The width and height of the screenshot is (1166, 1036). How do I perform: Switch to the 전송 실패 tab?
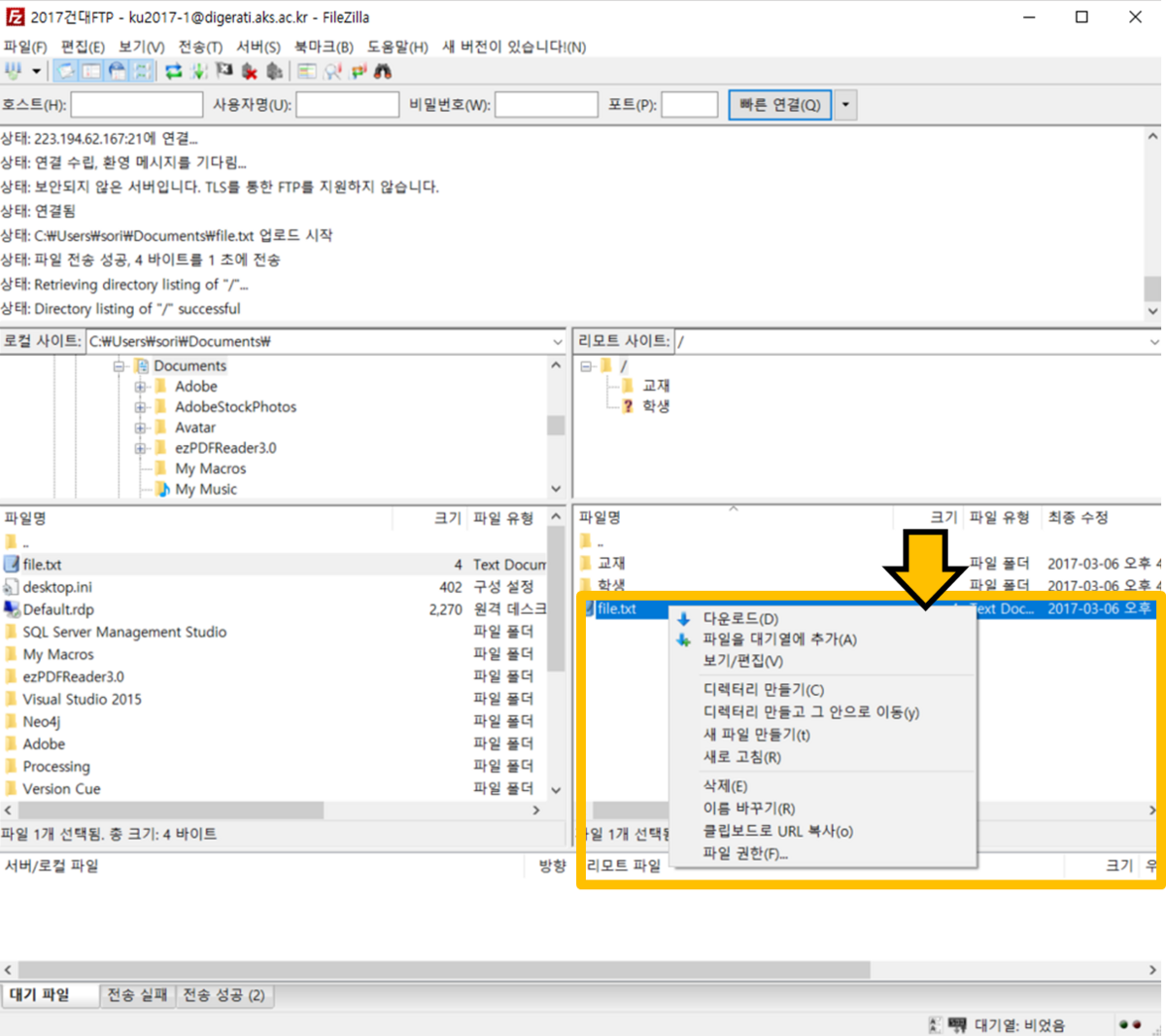point(137,995)
